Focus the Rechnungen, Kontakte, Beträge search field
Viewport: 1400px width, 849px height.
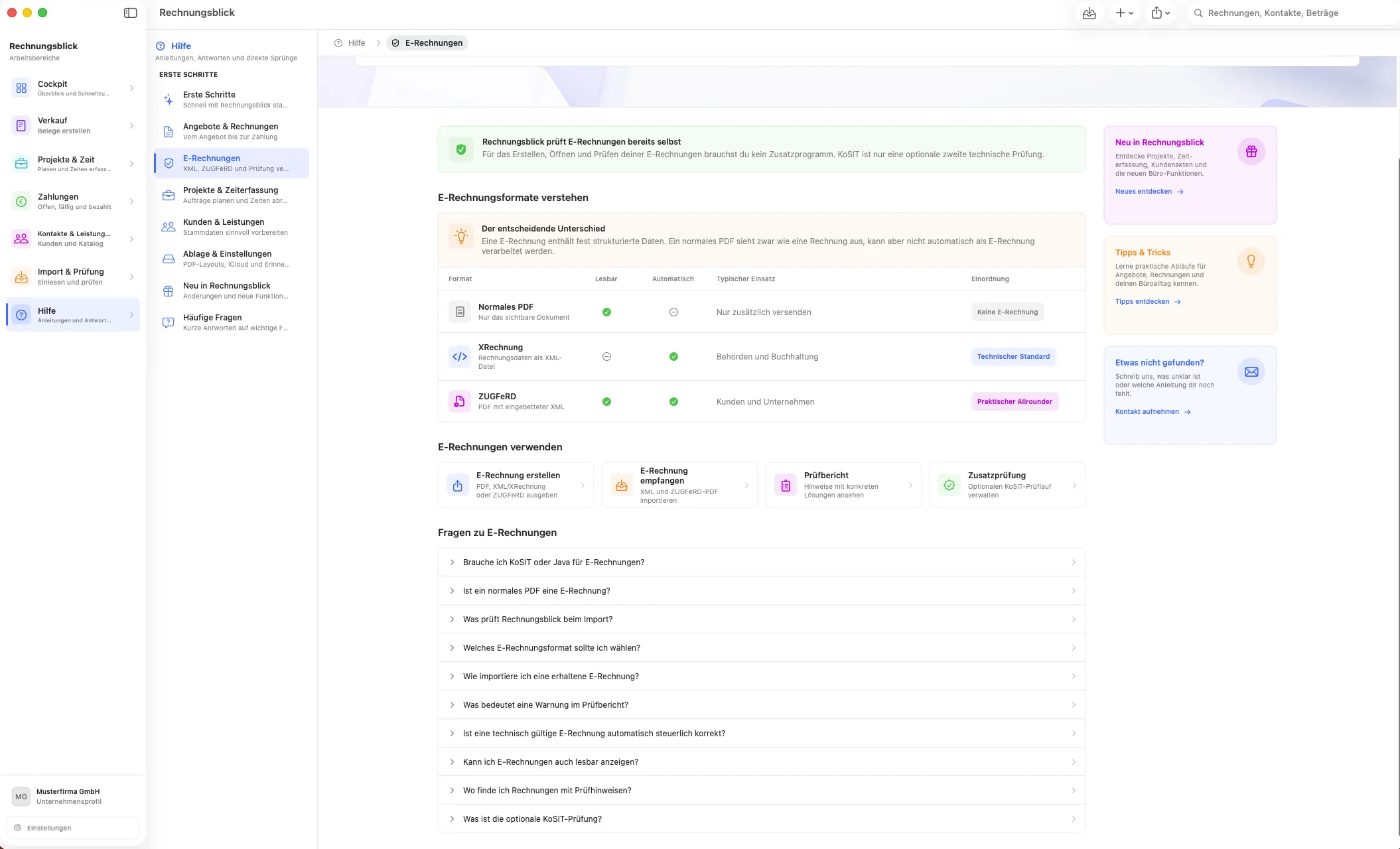[1294, 13]
